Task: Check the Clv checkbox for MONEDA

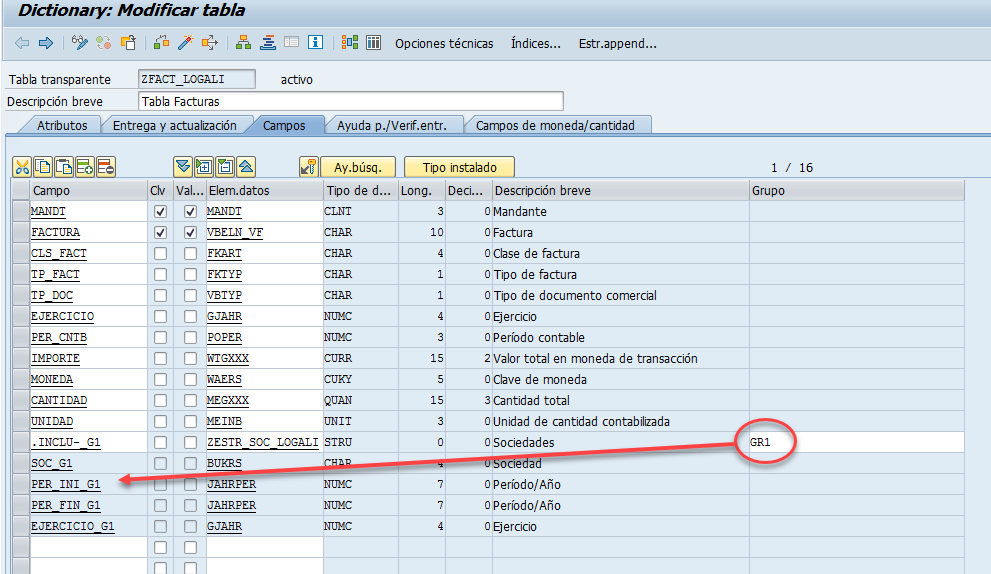Action: 161,379
